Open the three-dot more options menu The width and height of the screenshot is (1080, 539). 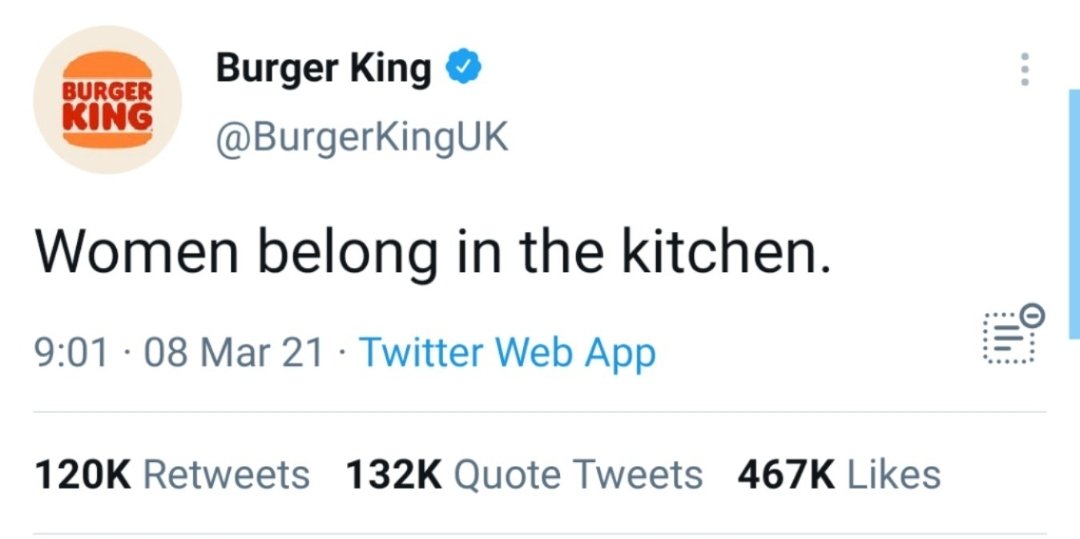click(x=1022, y=68)
